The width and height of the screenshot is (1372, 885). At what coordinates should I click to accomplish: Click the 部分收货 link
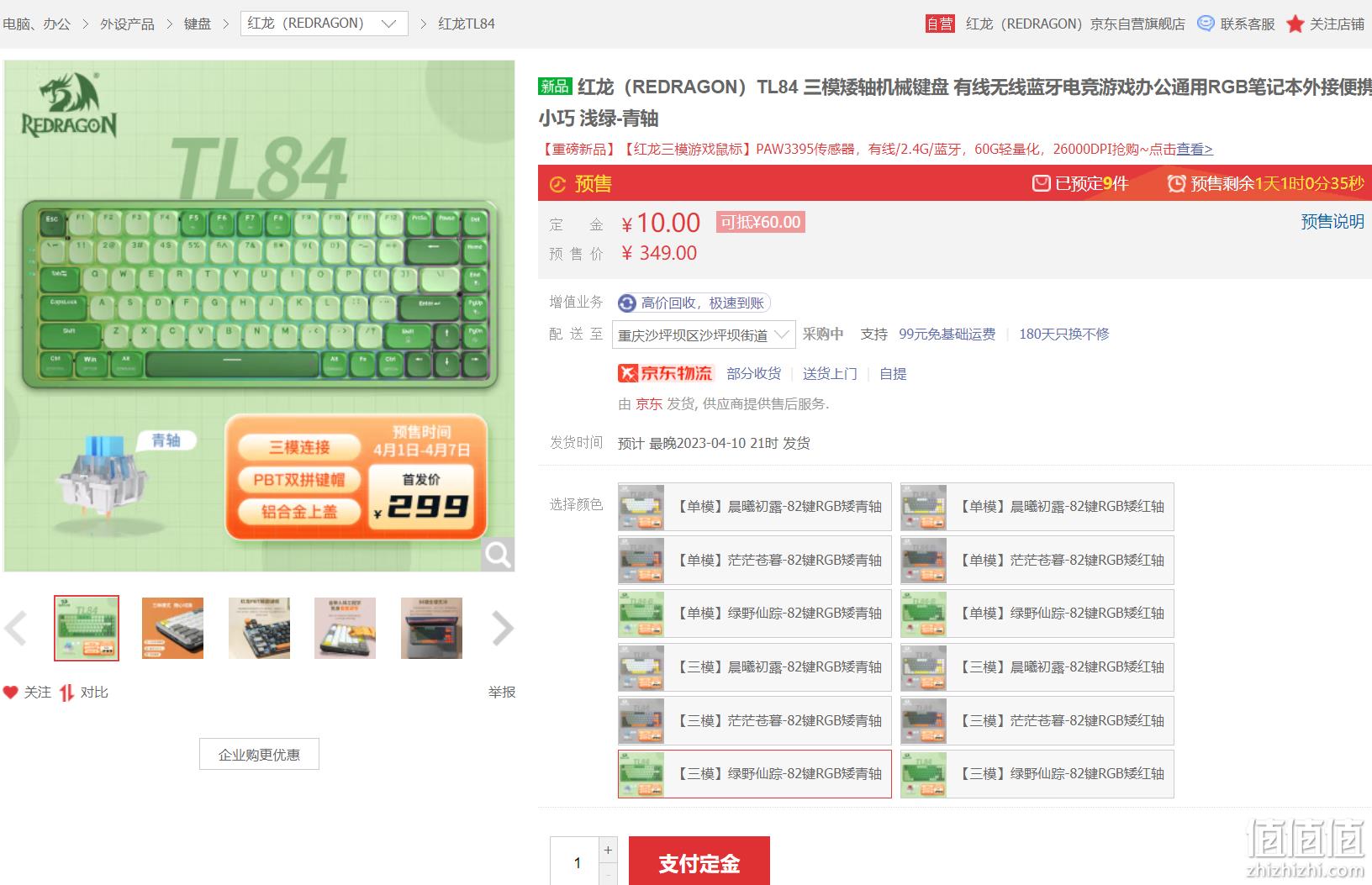pyautogui.click(x=754, y=373)
